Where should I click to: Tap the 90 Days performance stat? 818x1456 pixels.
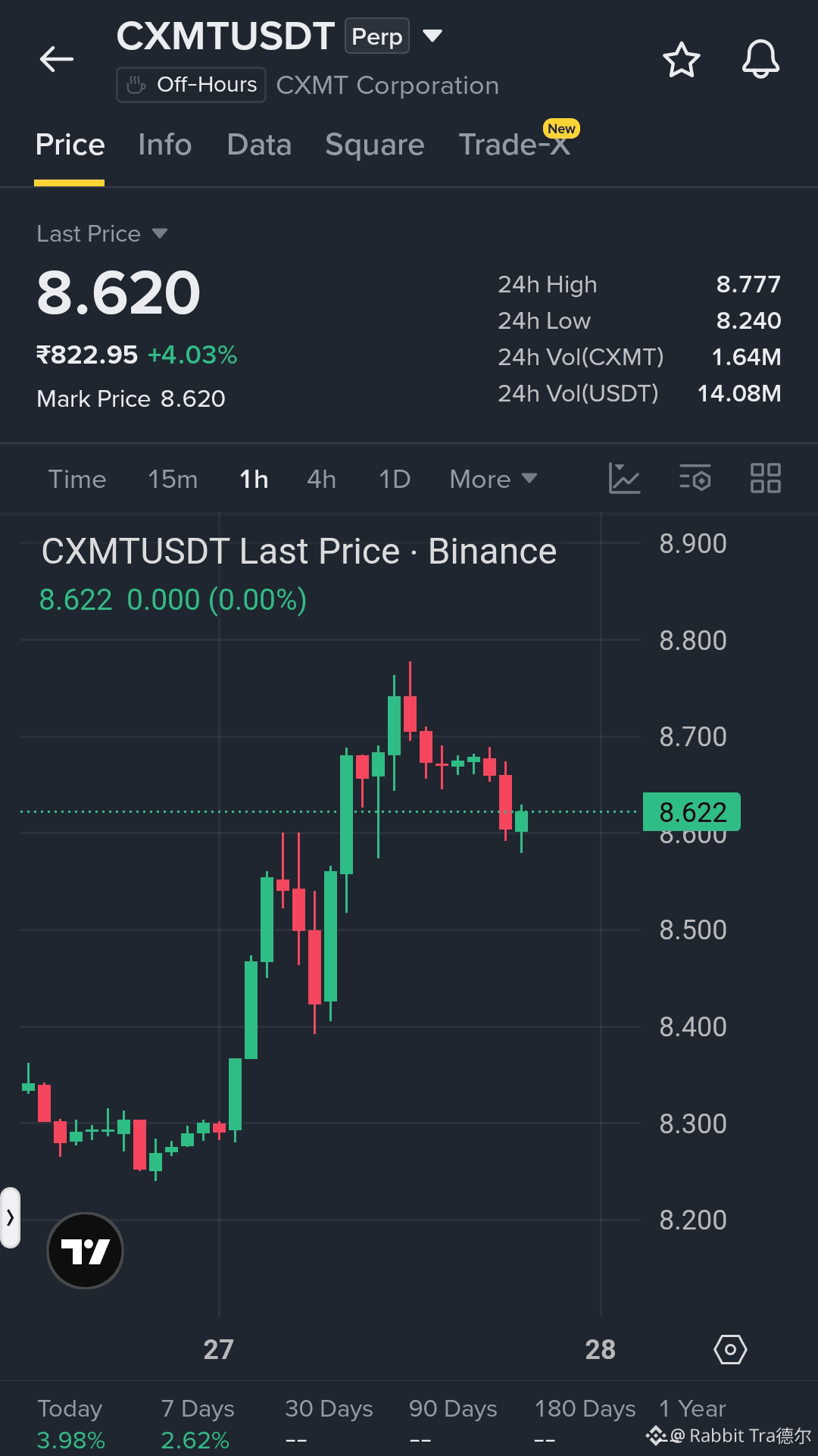453,1424
